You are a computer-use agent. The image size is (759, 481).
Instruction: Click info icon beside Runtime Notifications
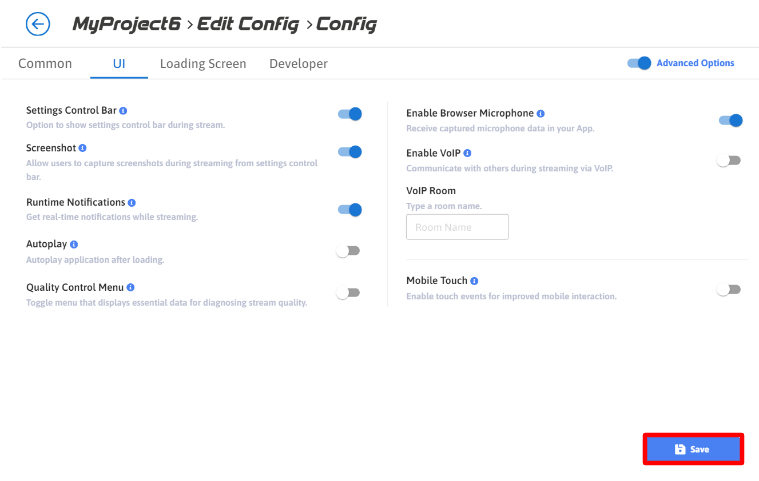pos(132,202)
